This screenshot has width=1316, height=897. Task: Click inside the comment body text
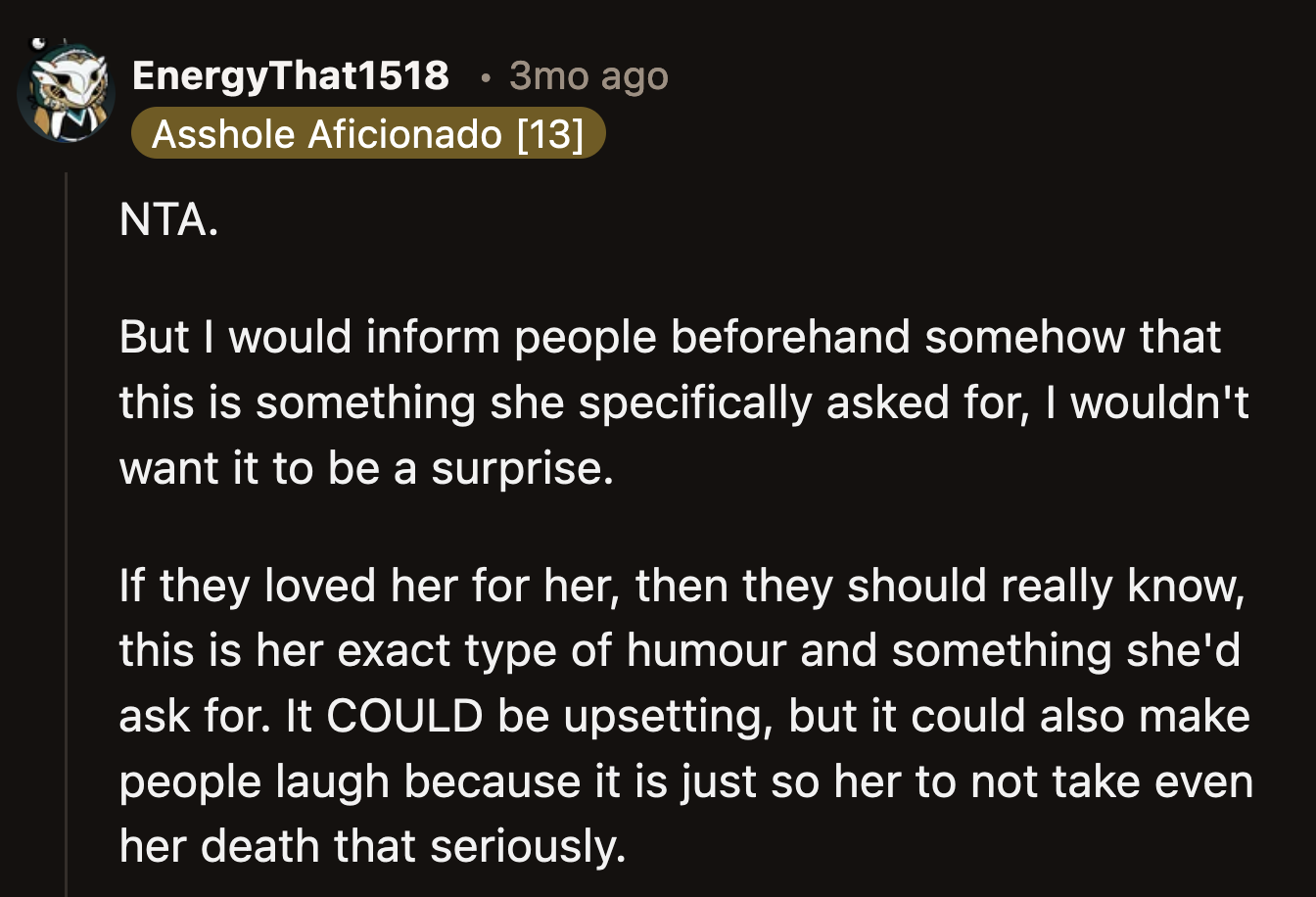(x=587, y=401)
